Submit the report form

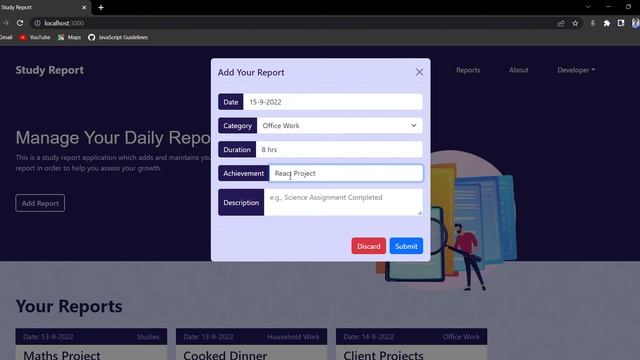[406, 246]
